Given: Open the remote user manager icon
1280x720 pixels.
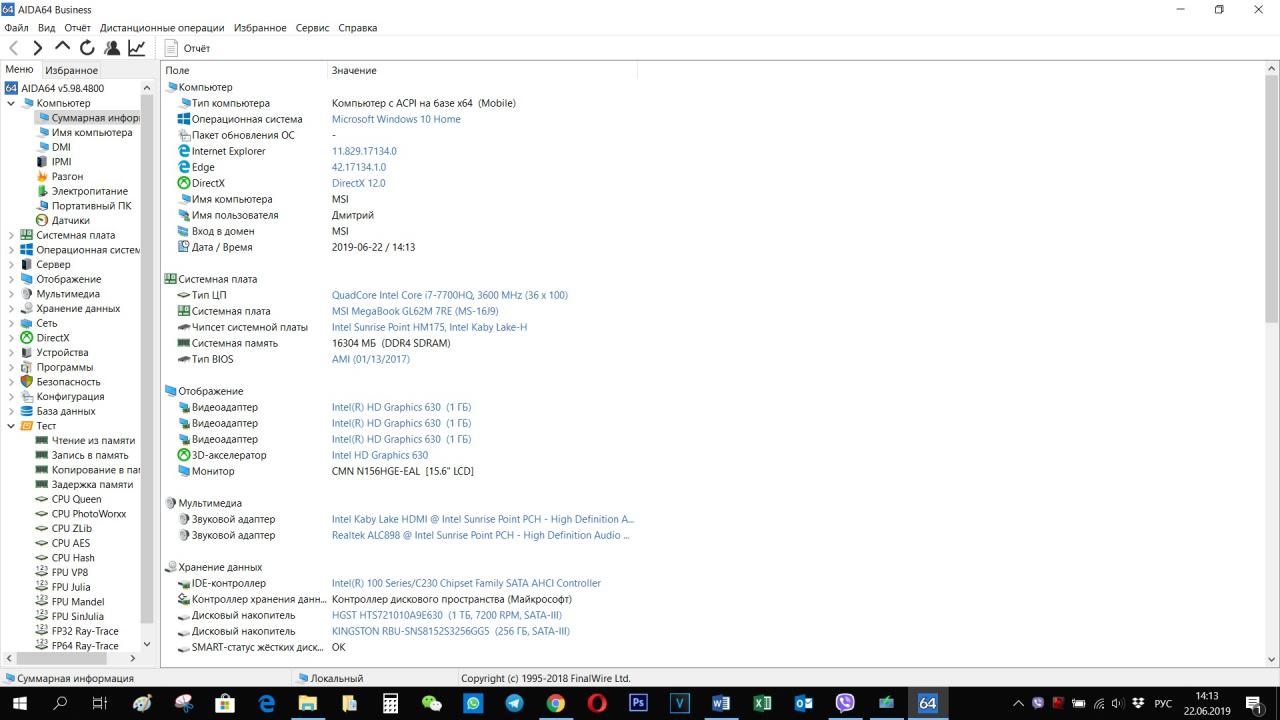Looking at the screenshot, I should (x=112, y=48).
